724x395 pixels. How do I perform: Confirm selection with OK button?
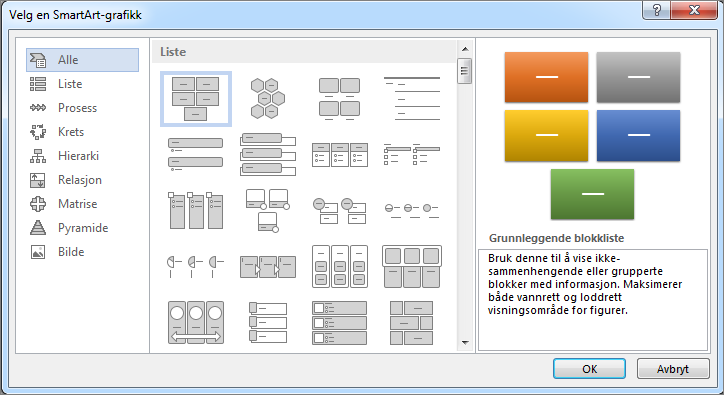(590, 369)
